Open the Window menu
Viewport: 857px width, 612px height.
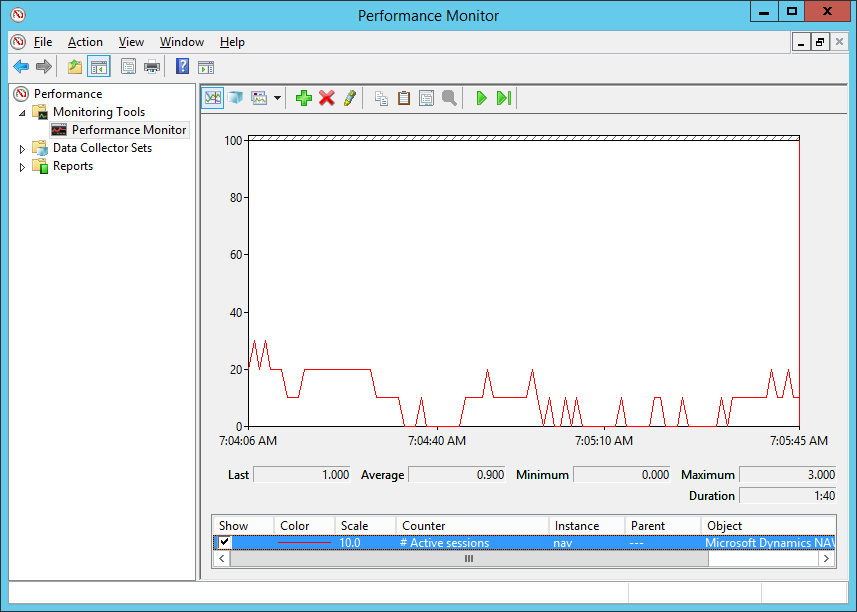pos(181,42)
